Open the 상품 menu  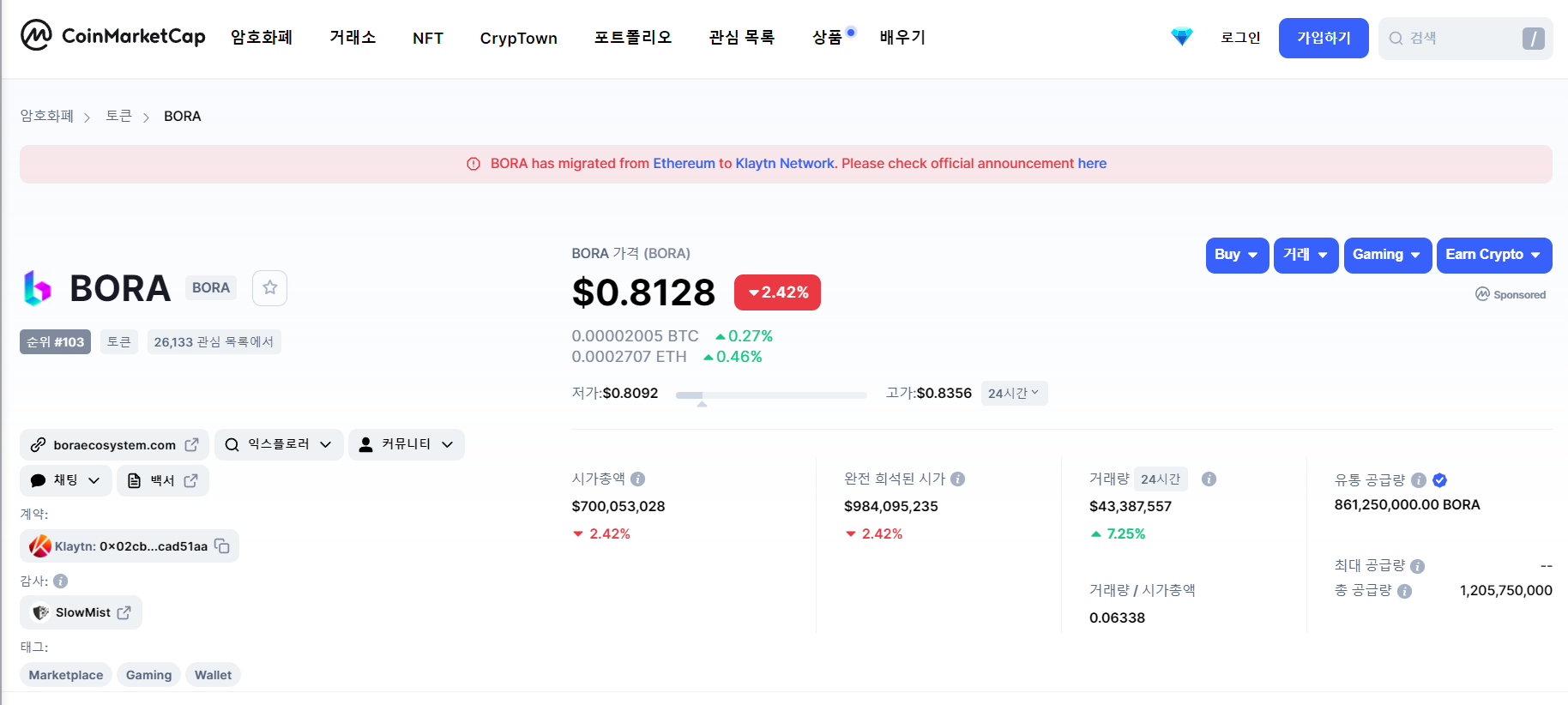(x=828, y=38)
